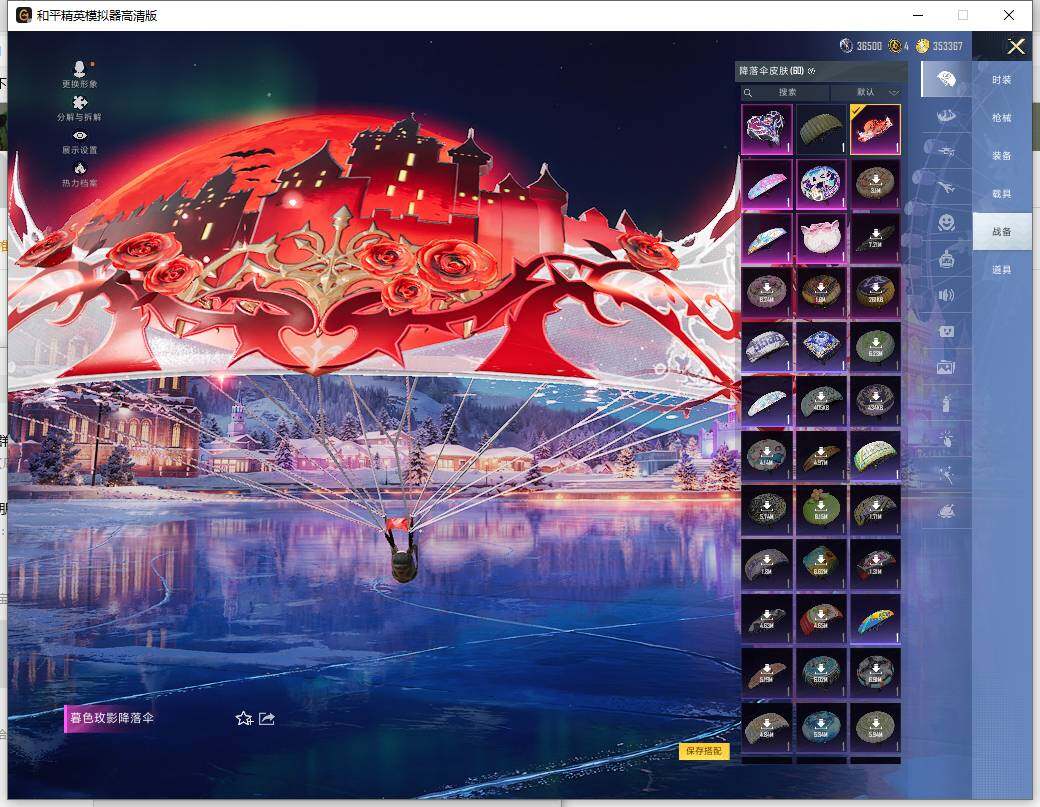Open the 默认 sort dropdown
Screen dimensions: 1040x807
pos(870,92)
